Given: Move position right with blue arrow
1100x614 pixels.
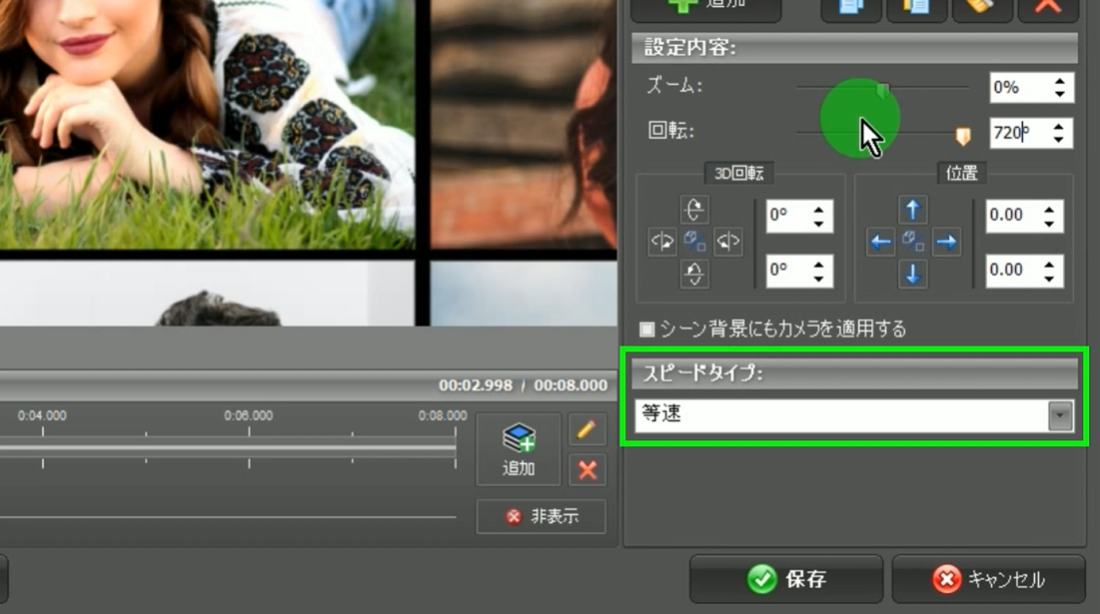Looking at the screenshot, I should tap(946, 242).
